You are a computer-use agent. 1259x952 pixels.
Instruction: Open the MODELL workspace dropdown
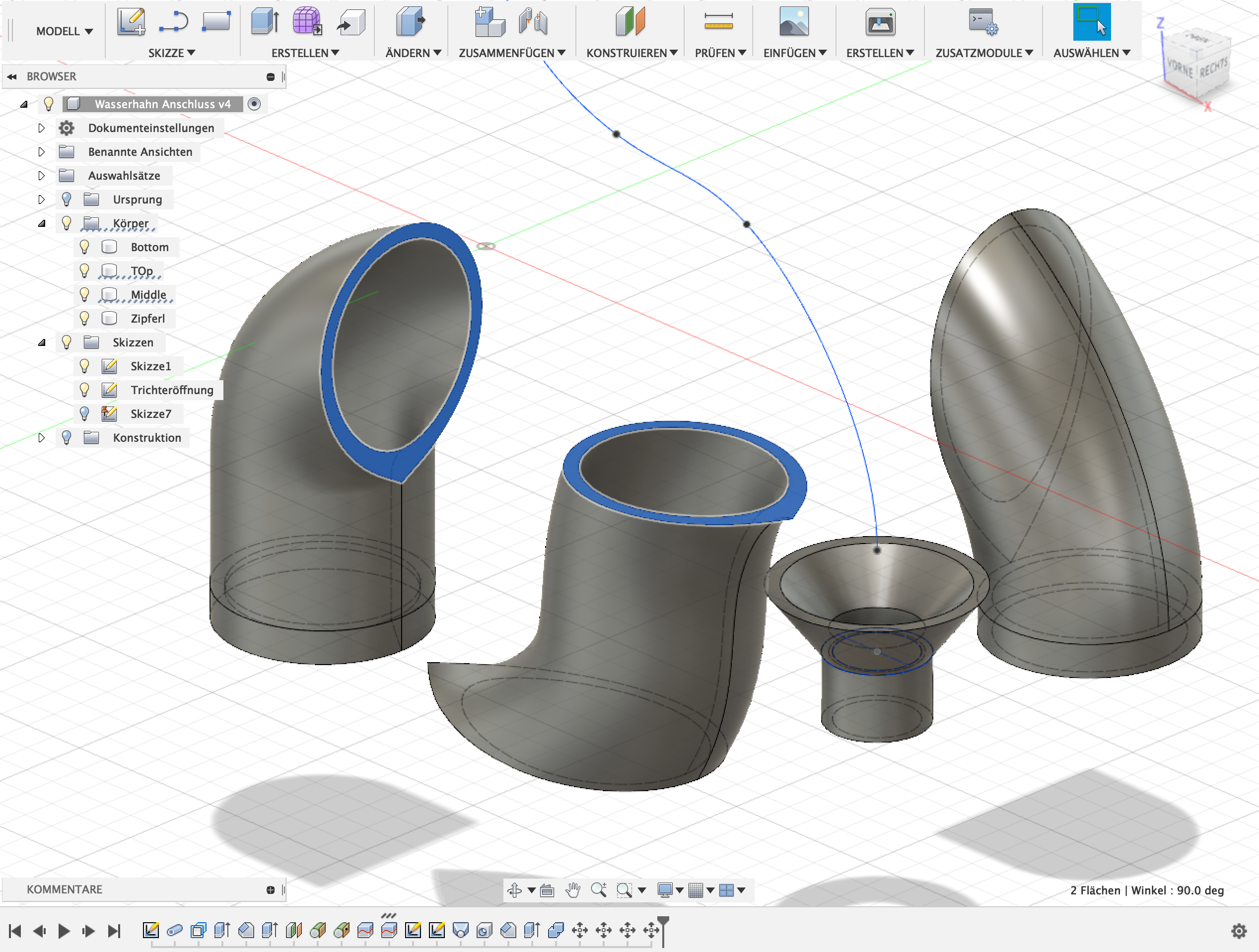[63, 31]
